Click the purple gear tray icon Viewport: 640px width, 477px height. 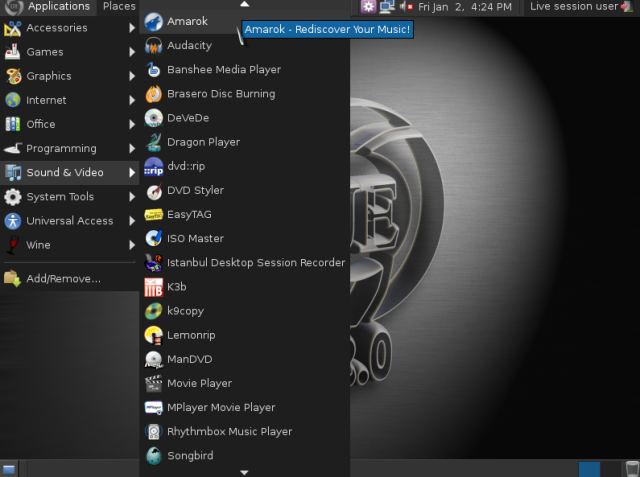click(368, 7)
